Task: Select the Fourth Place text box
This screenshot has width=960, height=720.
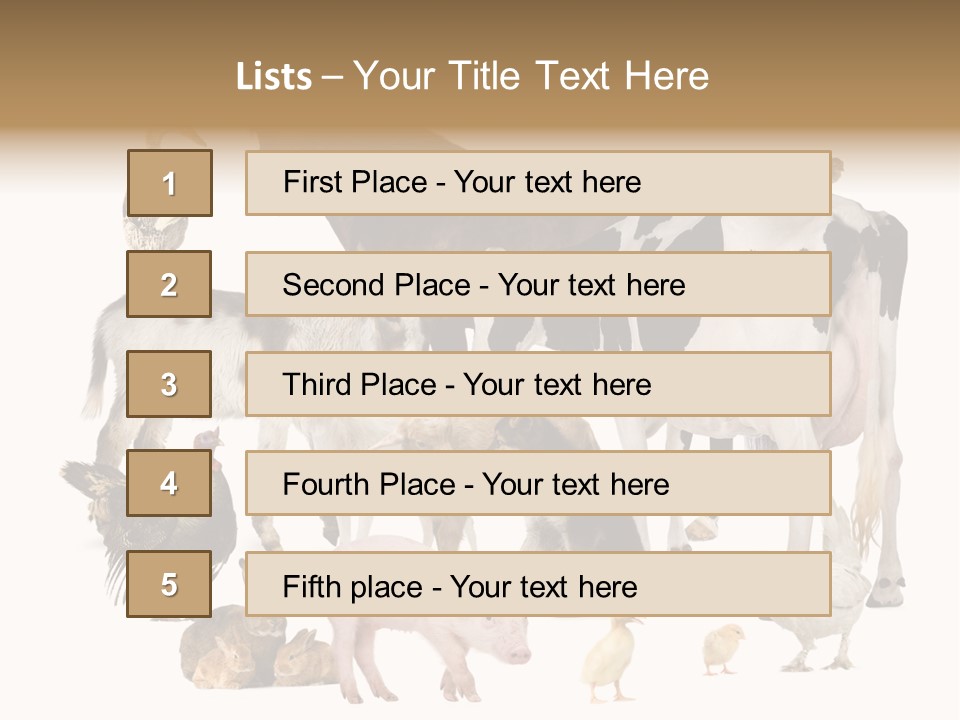Action: click(x=538, y=483)
